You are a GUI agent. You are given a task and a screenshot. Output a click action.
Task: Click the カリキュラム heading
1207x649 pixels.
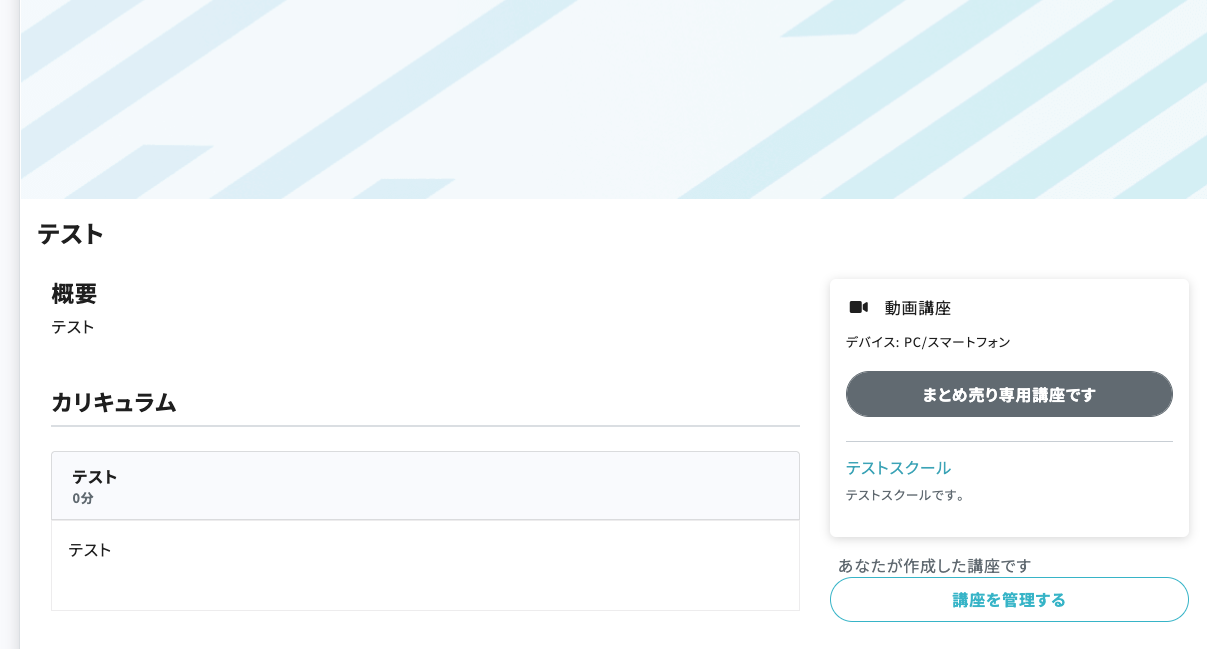(x=114, y=402)
